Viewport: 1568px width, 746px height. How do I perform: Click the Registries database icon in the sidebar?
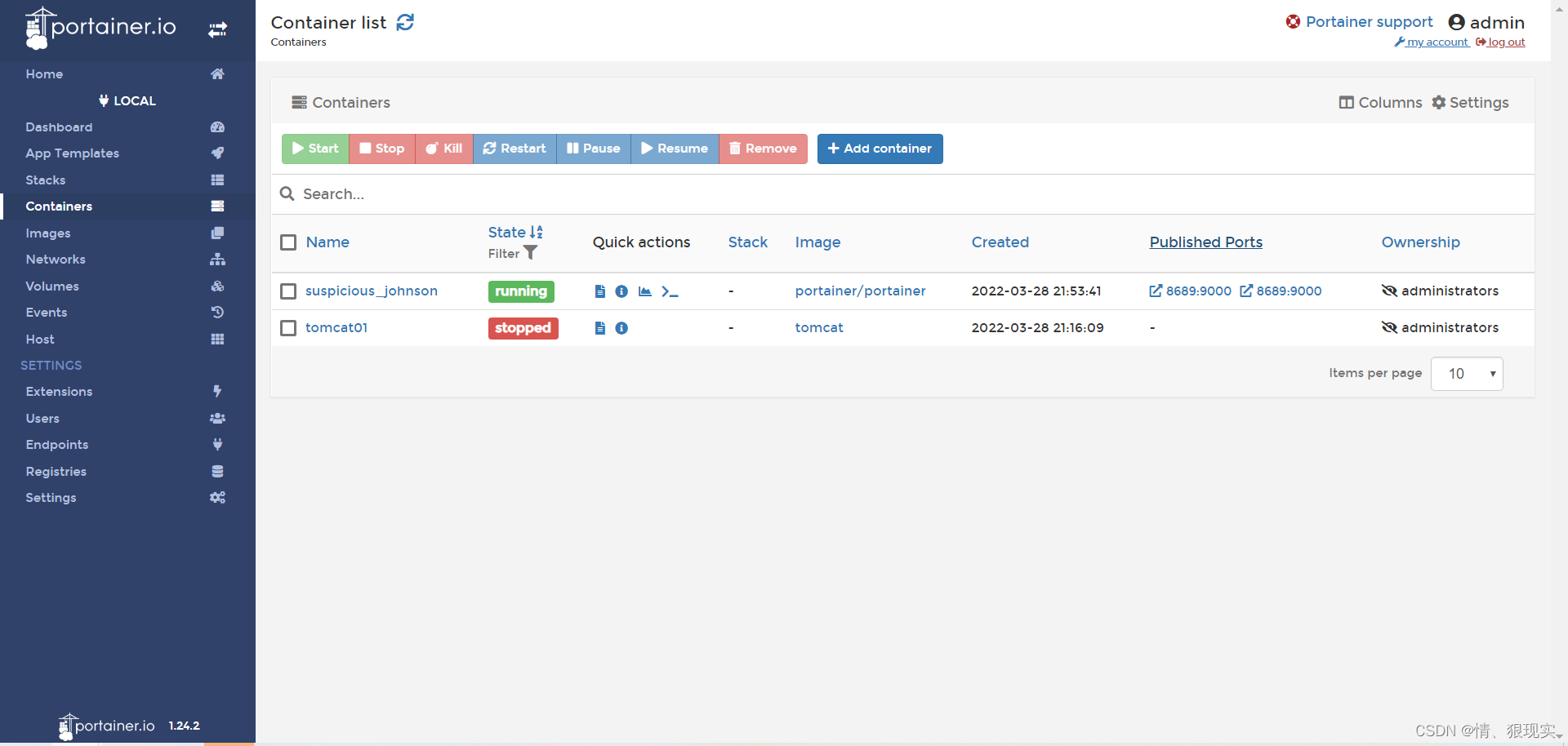pyautogui.click(x=217, y=471)
